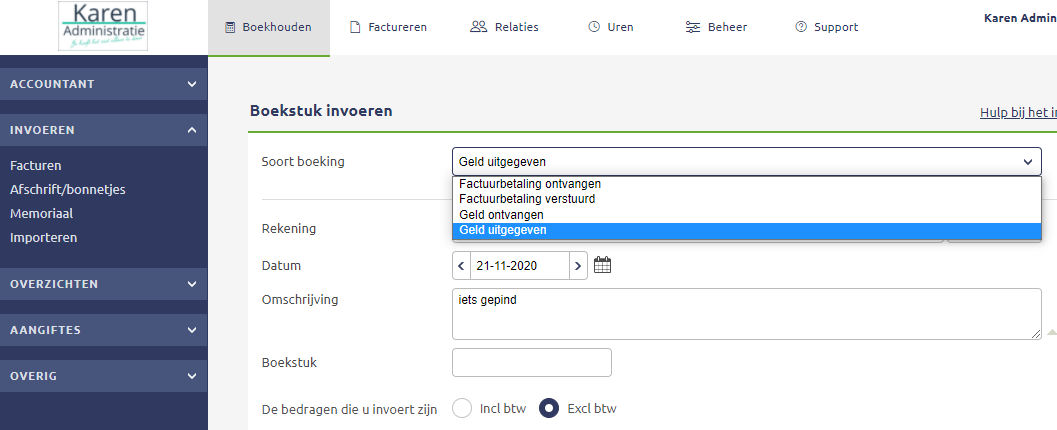Open the Support tab
Screen dimensions: 1057x430
(826, 27)
